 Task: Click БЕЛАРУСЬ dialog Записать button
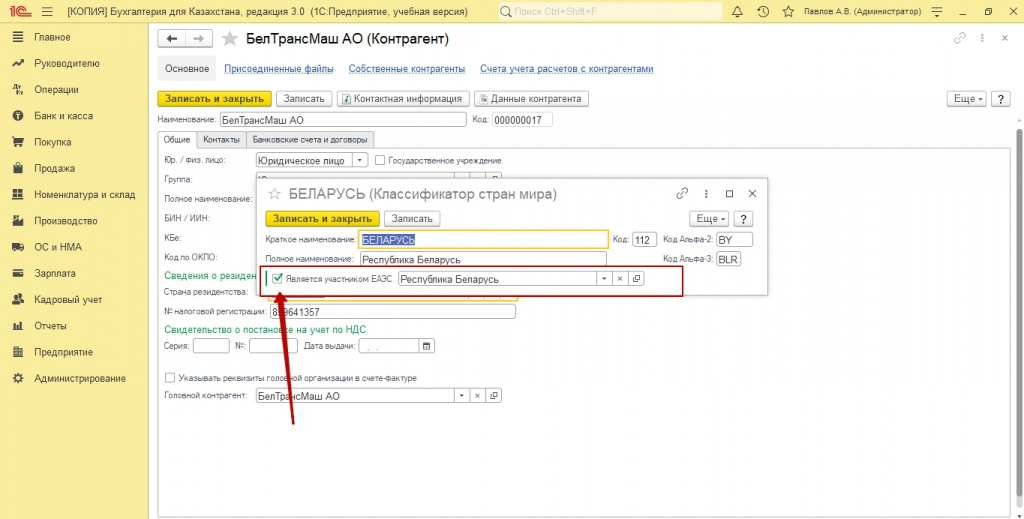point(412,219)
